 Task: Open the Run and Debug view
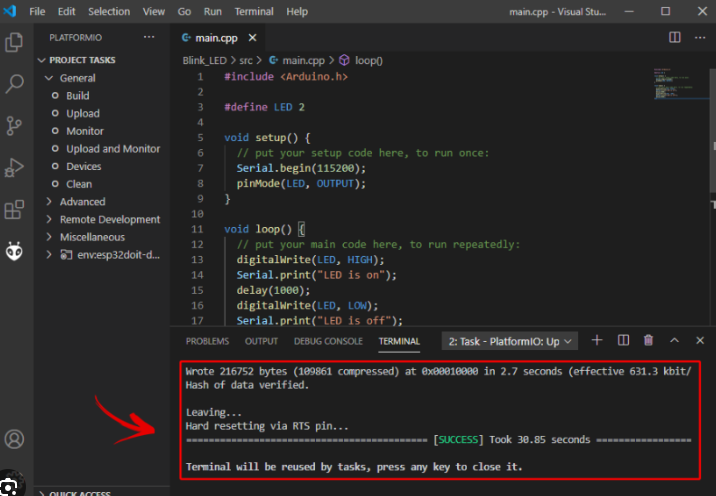tap(15, 168)
